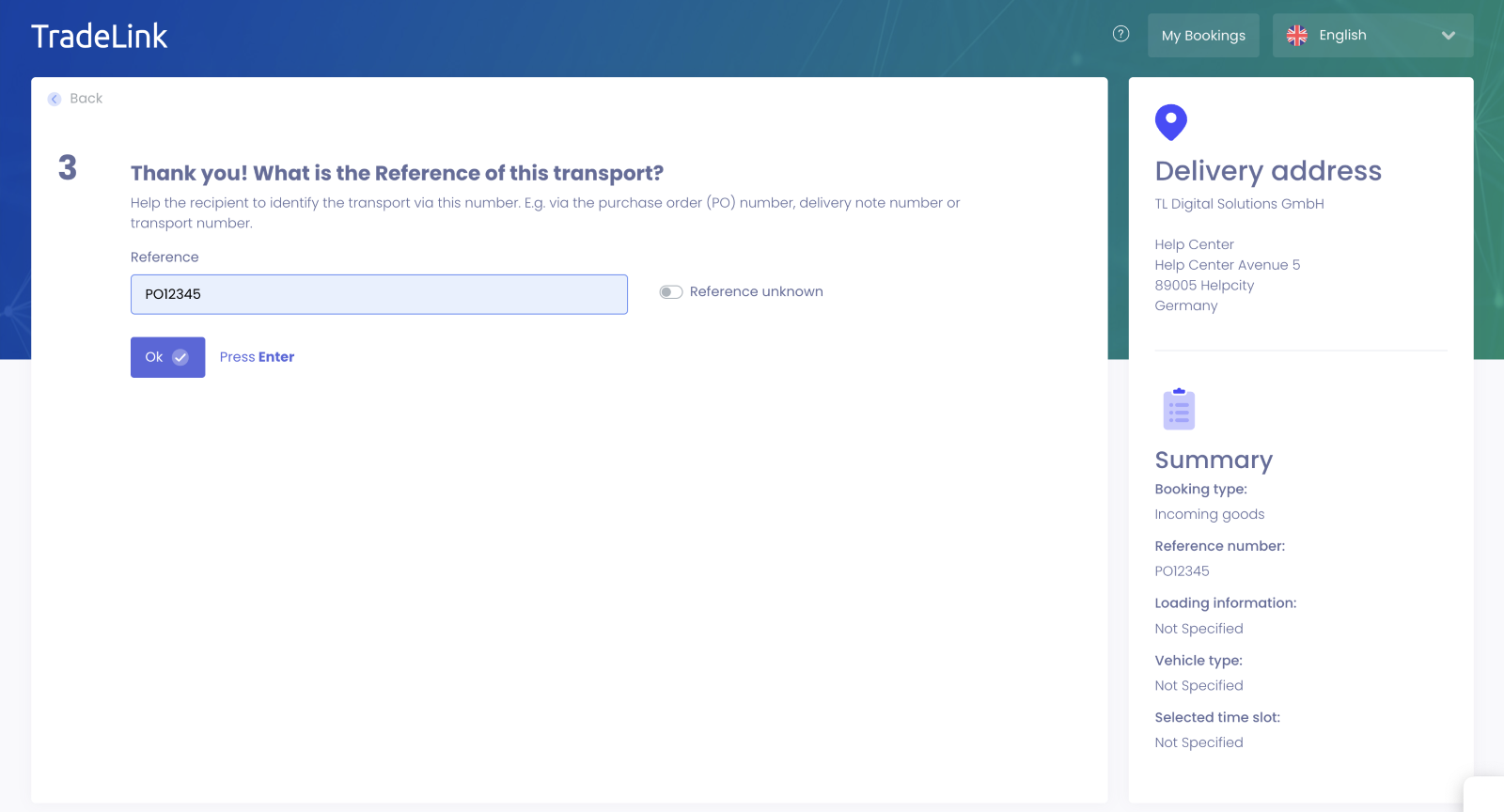Click the TradeLink logo
This screenshot has height=812, width=1504.
pos(100,37)
